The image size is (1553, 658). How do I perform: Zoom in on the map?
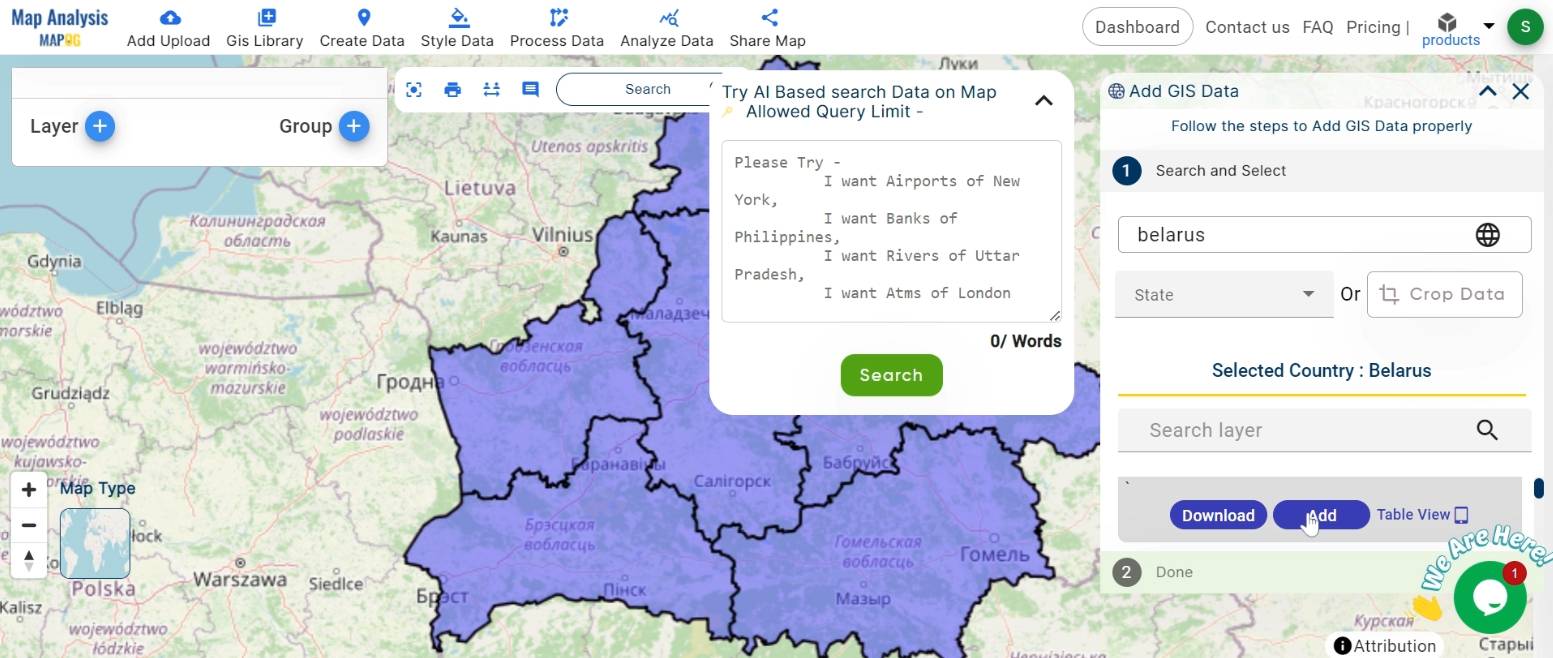[x=29, y=490]
